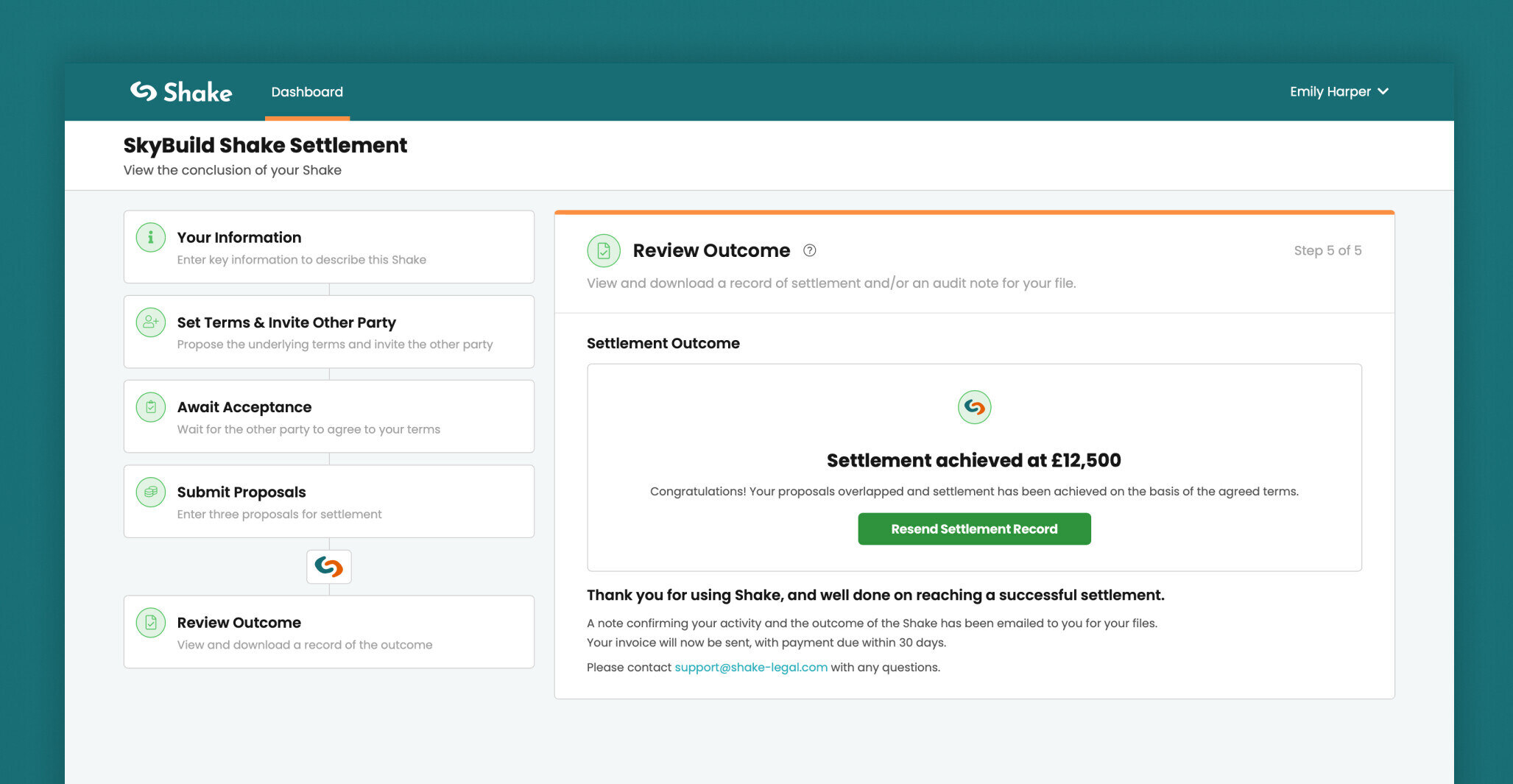Click the Shake logo in the navigation bar
Screen dimensions: 1513x784
[179, 91]
